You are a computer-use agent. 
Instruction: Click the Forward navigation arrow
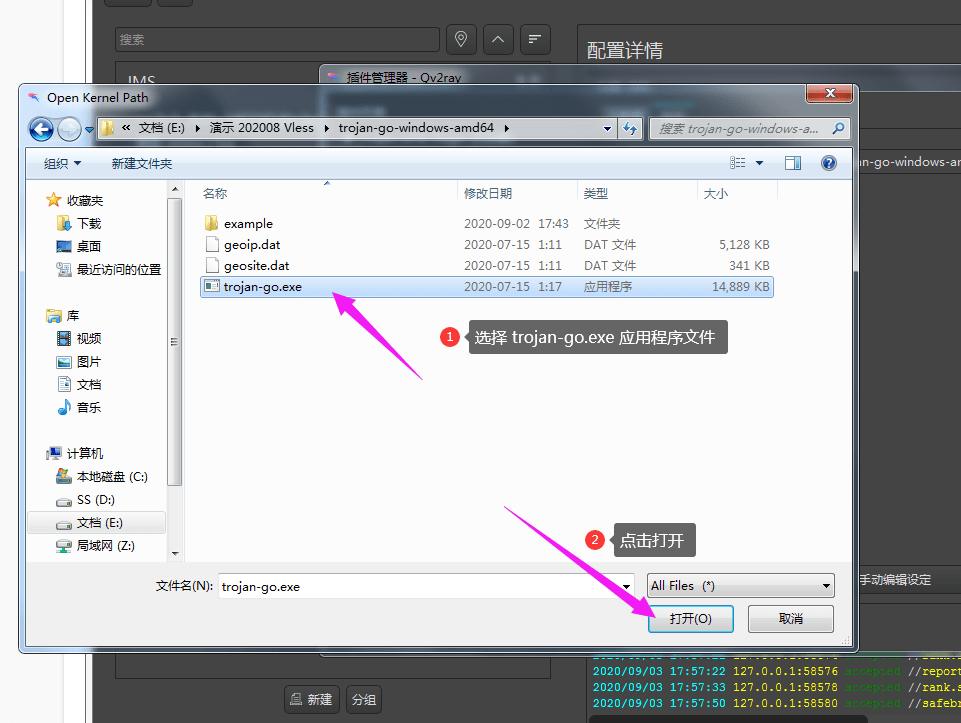[69, 129]
